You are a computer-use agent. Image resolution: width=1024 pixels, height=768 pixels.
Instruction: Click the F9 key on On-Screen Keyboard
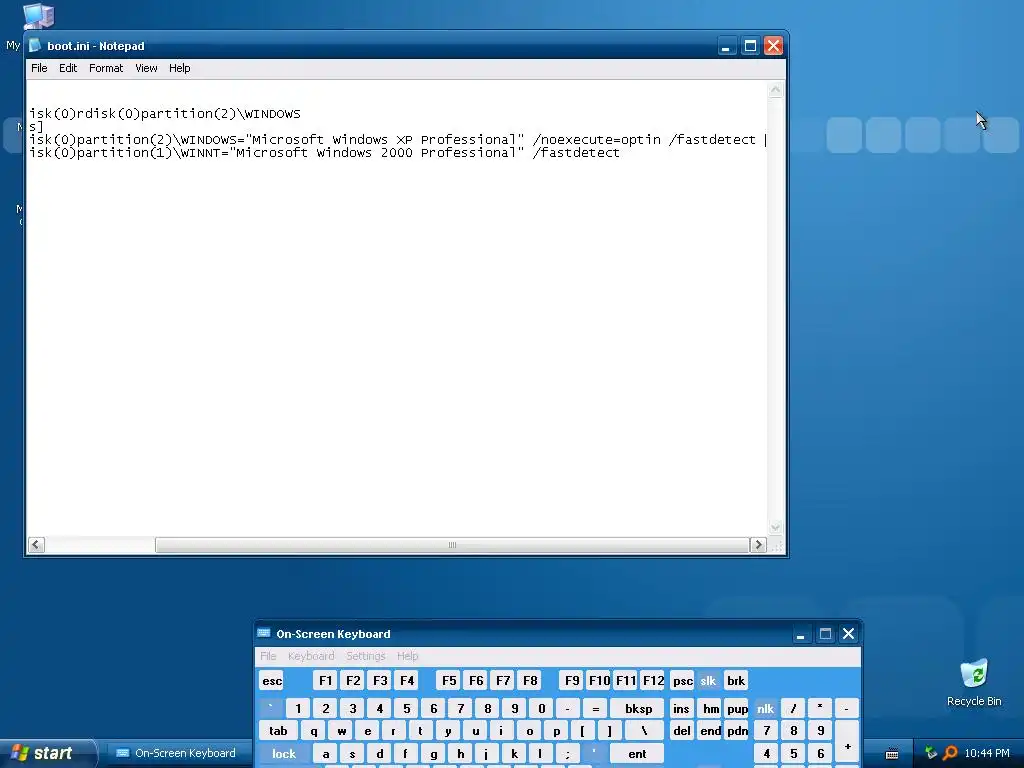572,680
